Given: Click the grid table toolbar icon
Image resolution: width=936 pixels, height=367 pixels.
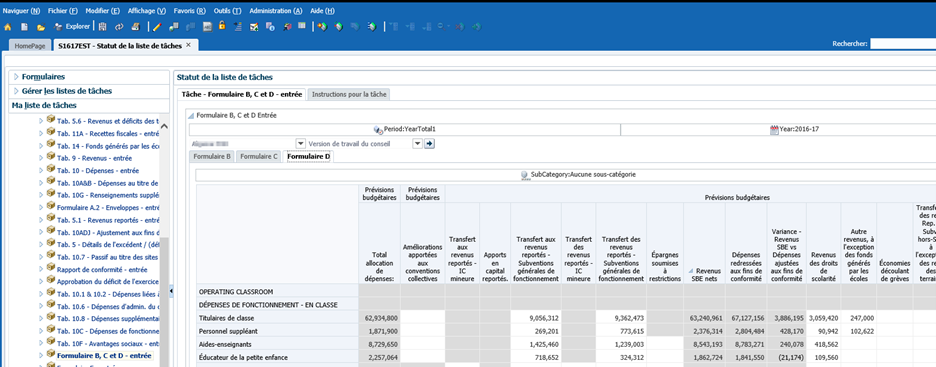Looking at the screenshot, I should click(x=302, y=26).
